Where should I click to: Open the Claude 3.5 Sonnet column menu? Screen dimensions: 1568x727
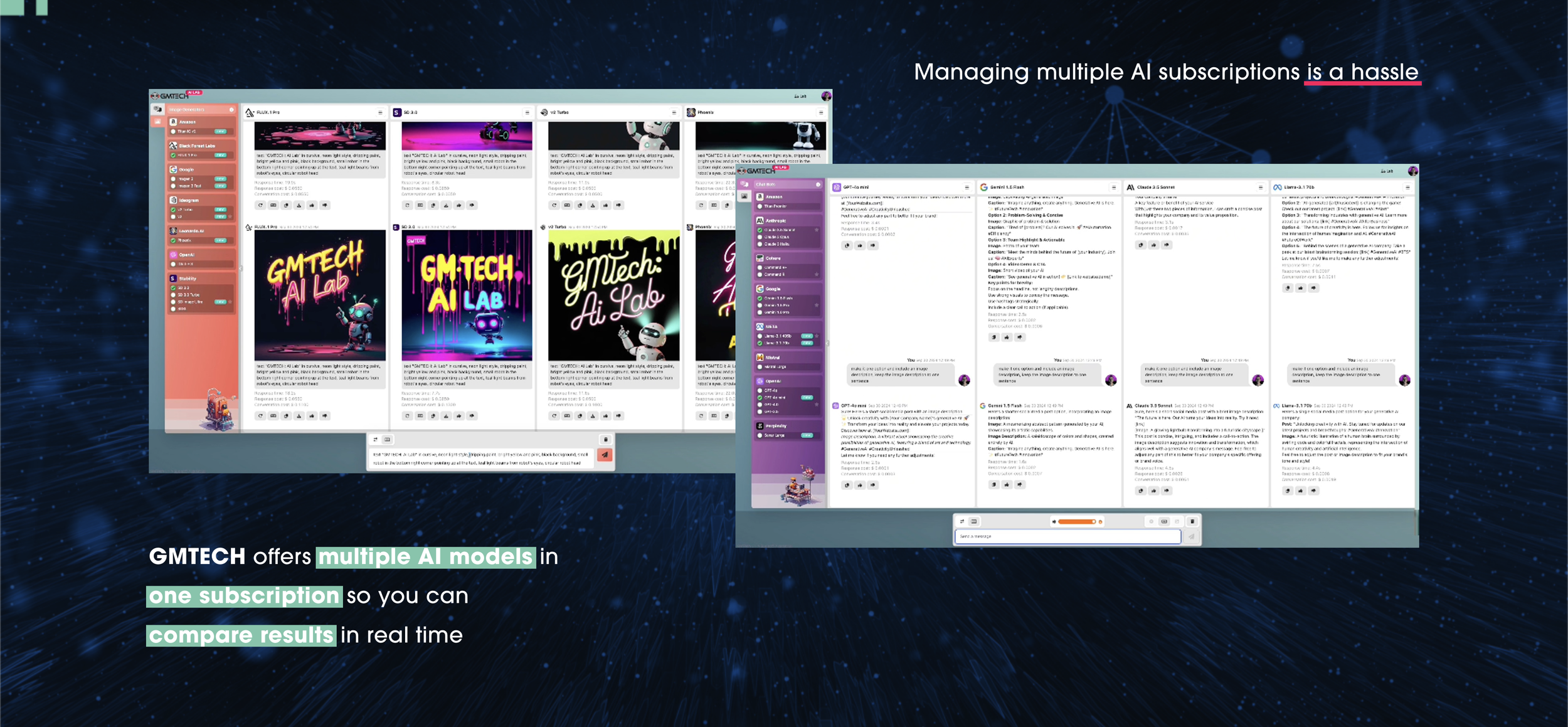(x=1260, y=188)
